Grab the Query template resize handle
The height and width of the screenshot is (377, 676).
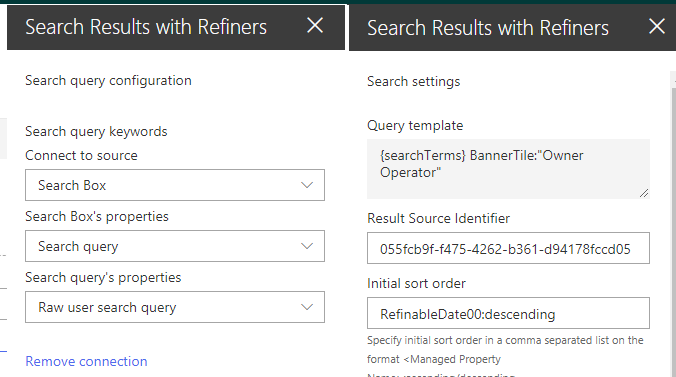(x=644, y=194)
